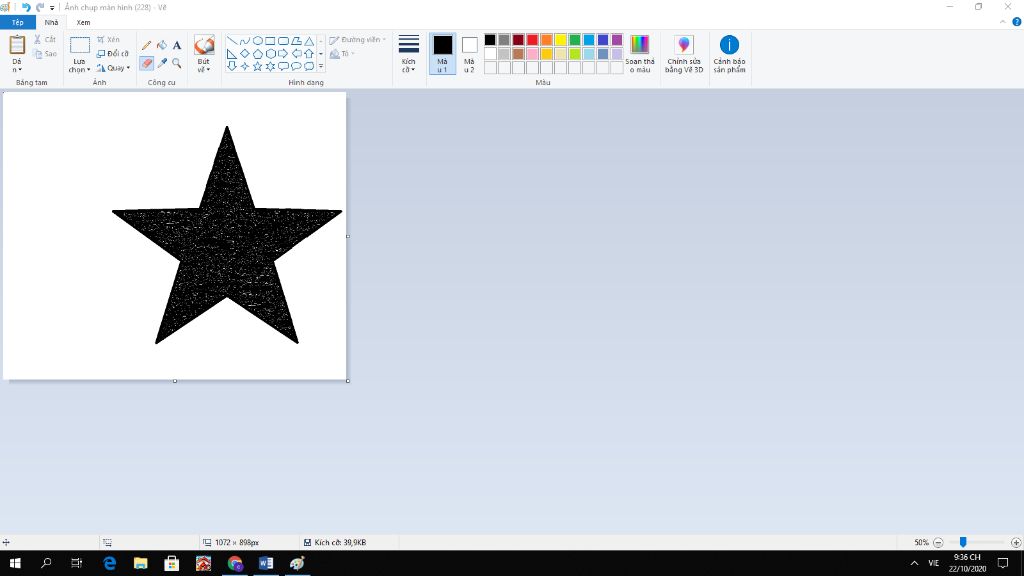Open Chỉnh sửa bằng Vẽ 3D
Screen dimensions: 1024x576
(684, 54)
